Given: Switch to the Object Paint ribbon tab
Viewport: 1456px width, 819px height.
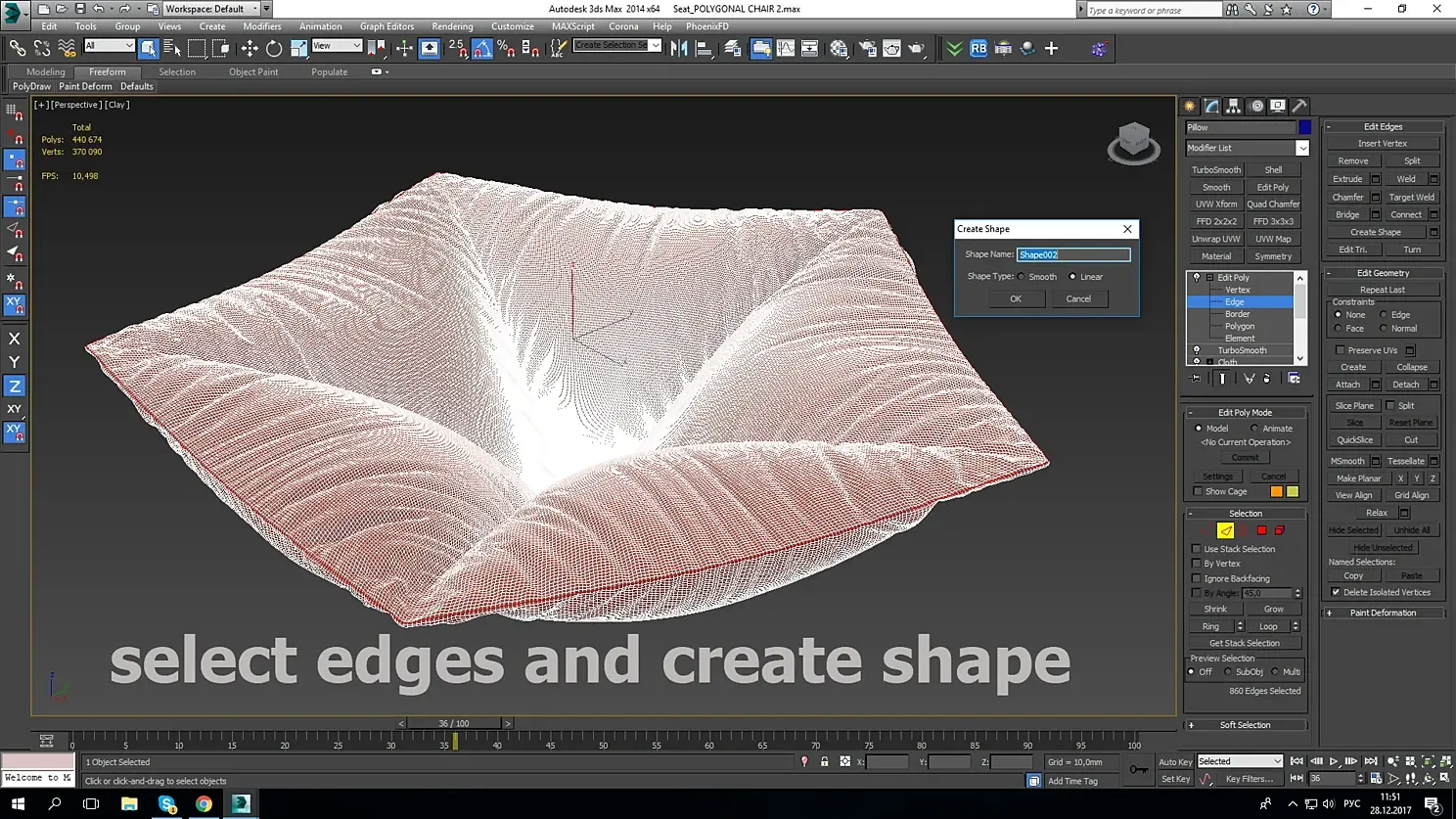Looking at the screenshot, I should click(x=253, y=71).
